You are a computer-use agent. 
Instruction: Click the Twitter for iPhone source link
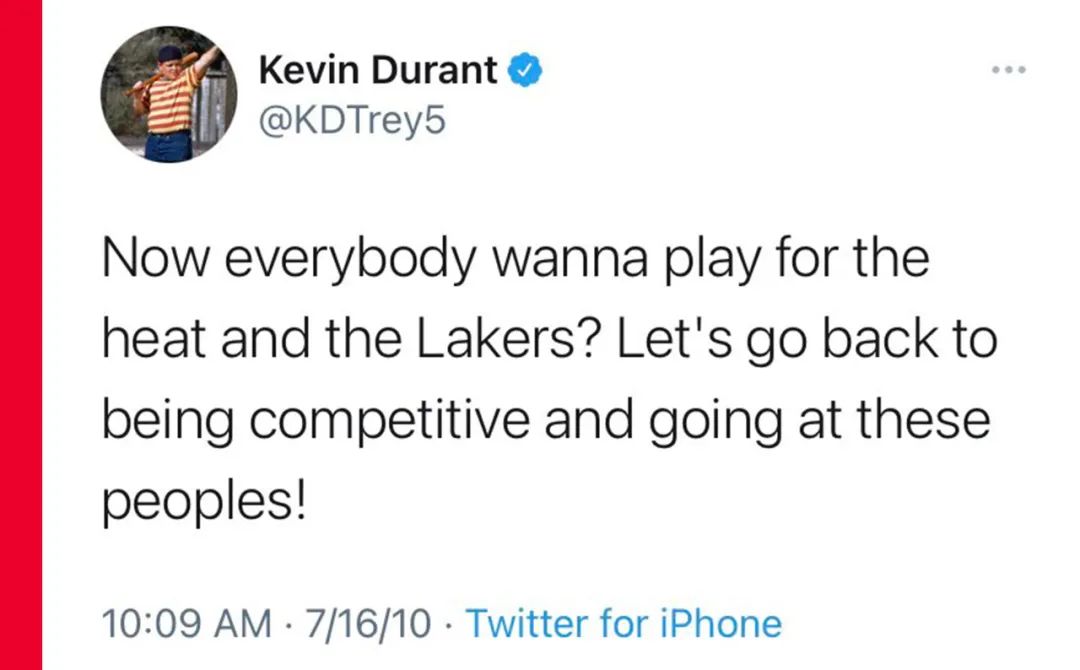coord(624,623)
